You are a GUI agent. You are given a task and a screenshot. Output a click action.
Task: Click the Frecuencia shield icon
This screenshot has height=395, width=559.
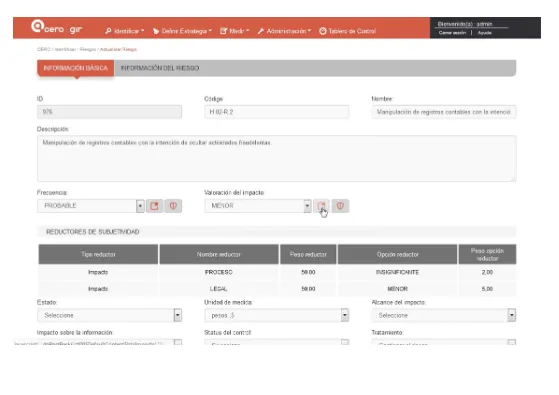(x=173, y=206)
